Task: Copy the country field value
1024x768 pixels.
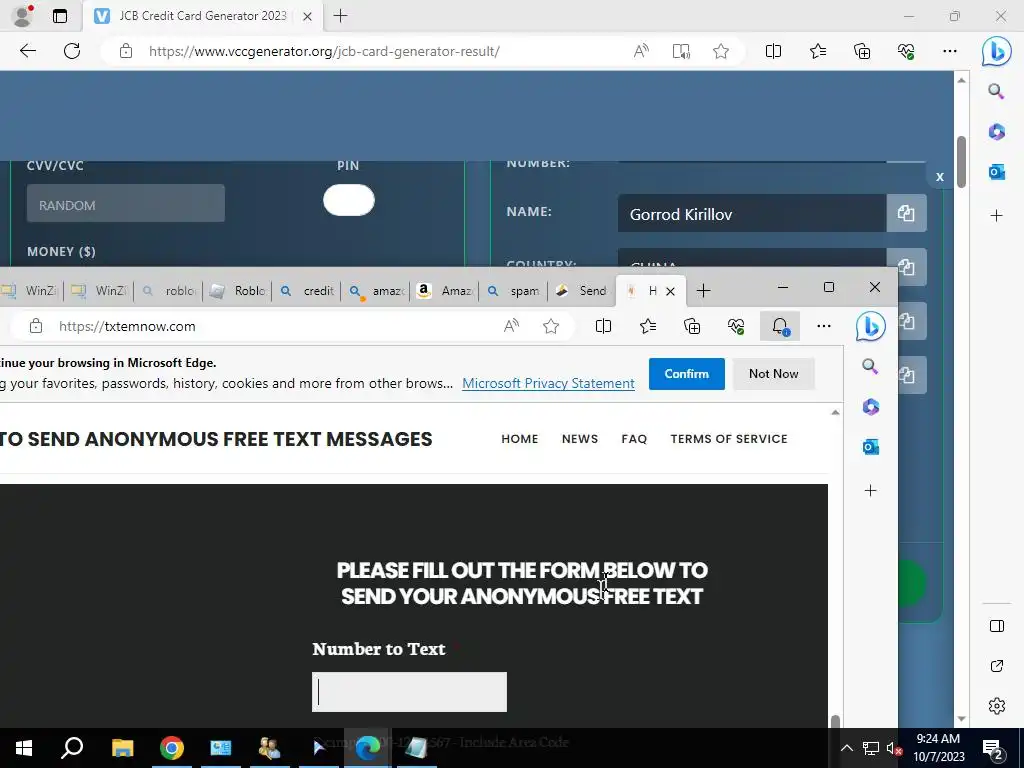Action: tap(906, 266)
